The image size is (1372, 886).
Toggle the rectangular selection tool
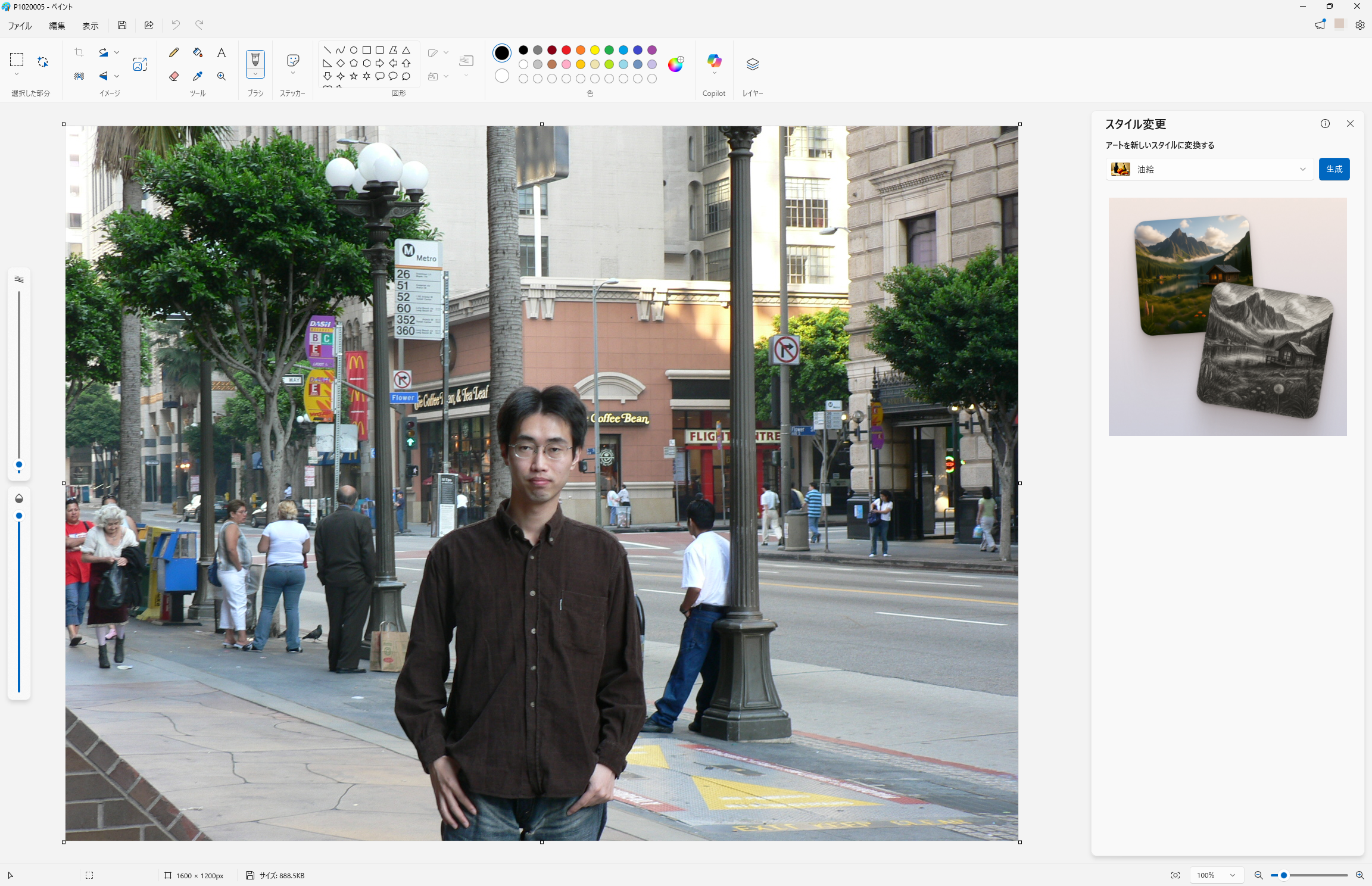[x=17, y=60]
